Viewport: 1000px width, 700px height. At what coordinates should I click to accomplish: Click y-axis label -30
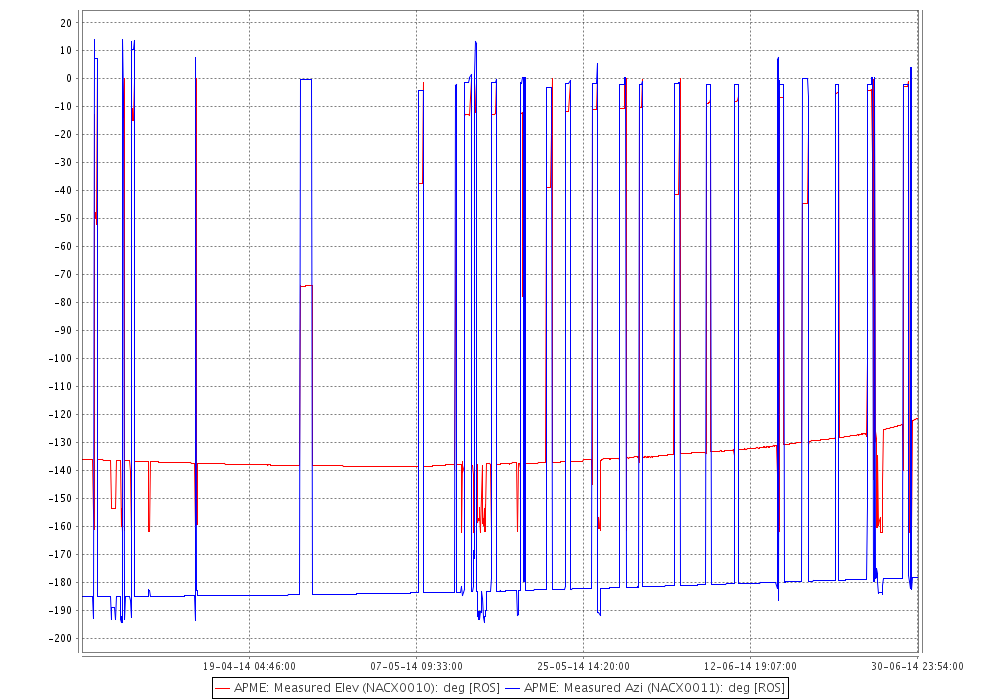point(63,163)
